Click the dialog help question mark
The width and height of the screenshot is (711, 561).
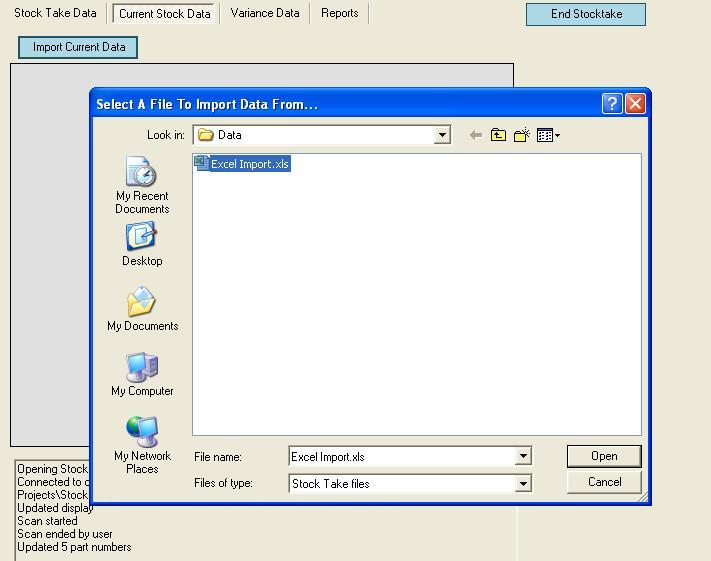612,104
